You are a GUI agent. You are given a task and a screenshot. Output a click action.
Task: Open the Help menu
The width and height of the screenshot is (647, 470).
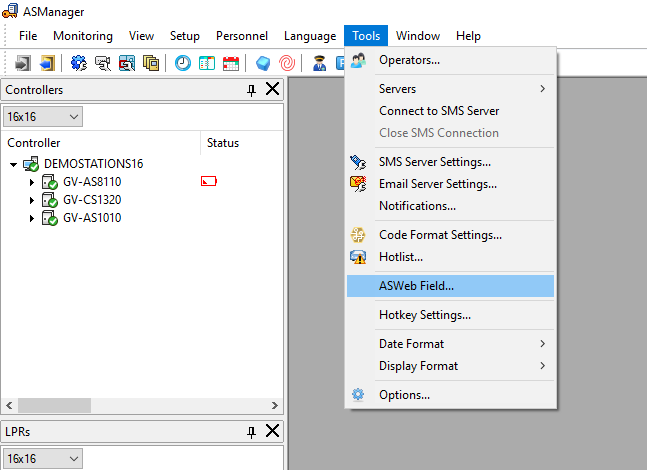[468, 36]
